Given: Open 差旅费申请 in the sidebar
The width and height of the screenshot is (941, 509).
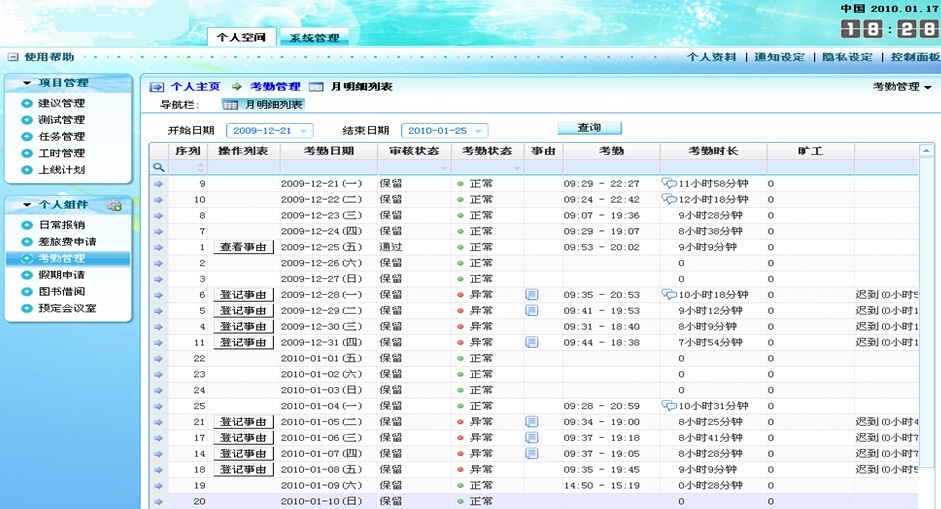Looking at the screenshot, I should pos(67,242).
